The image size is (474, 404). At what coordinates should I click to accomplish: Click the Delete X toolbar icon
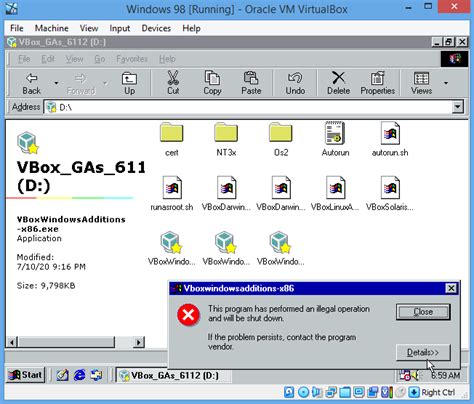[338, 78]
